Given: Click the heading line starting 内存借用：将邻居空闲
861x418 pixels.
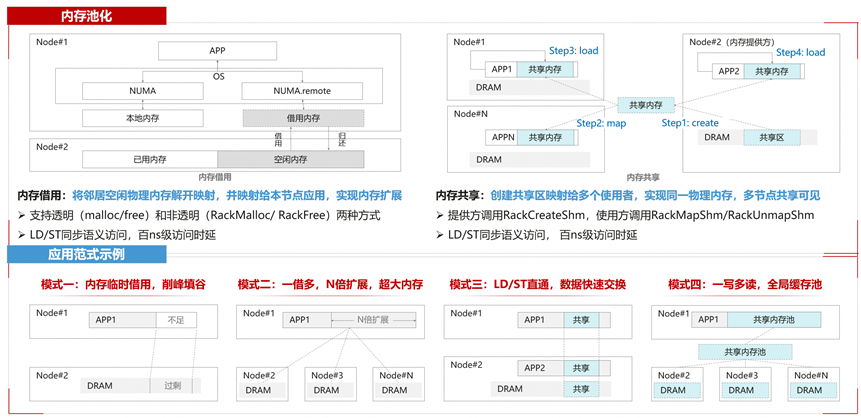Looking at the screenshot, I should [x=210, y=196].
